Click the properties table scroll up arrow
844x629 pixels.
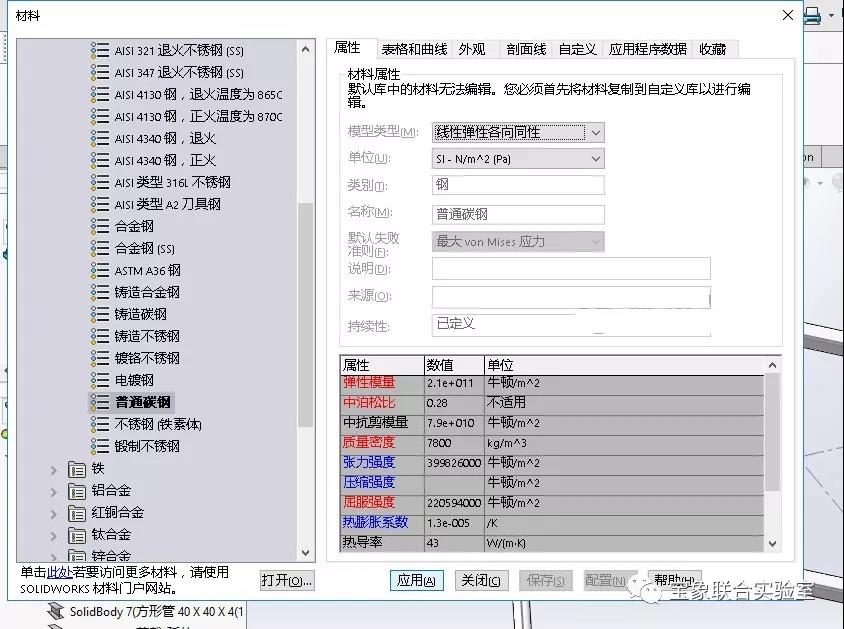coord(772,365)
